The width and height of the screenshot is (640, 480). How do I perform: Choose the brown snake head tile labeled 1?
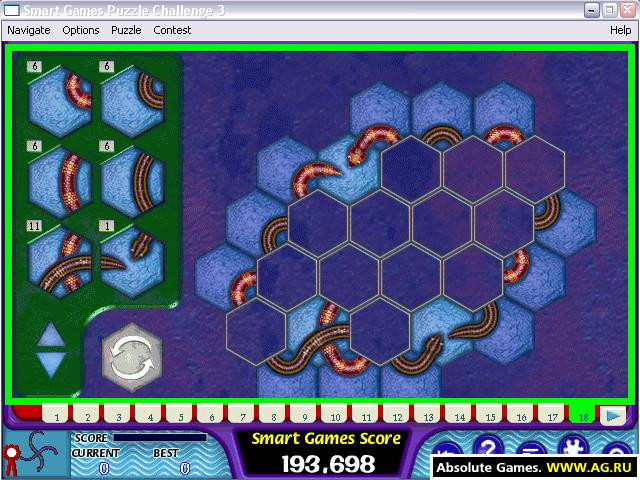pos(133,262)
